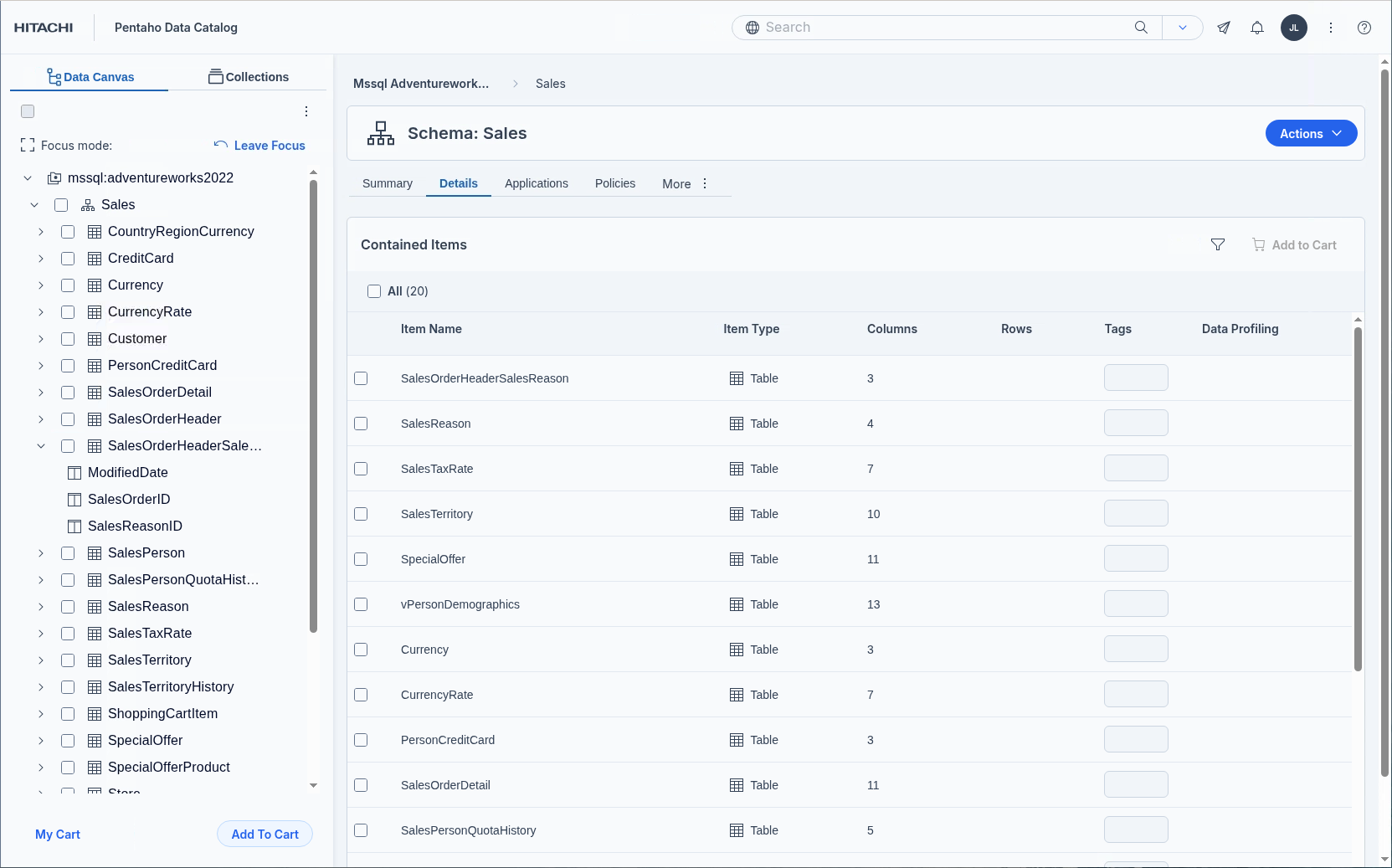Open the JL user avatar menu
Viewport: 1392px width, 868px height.
(1293, 28)
